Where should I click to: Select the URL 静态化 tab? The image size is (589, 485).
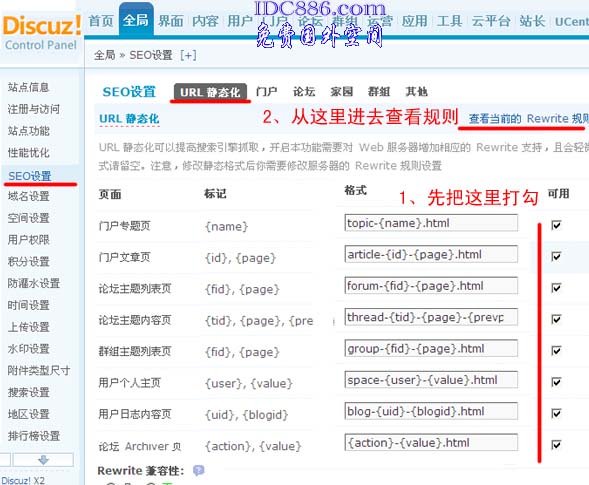[x=210, y=92]
